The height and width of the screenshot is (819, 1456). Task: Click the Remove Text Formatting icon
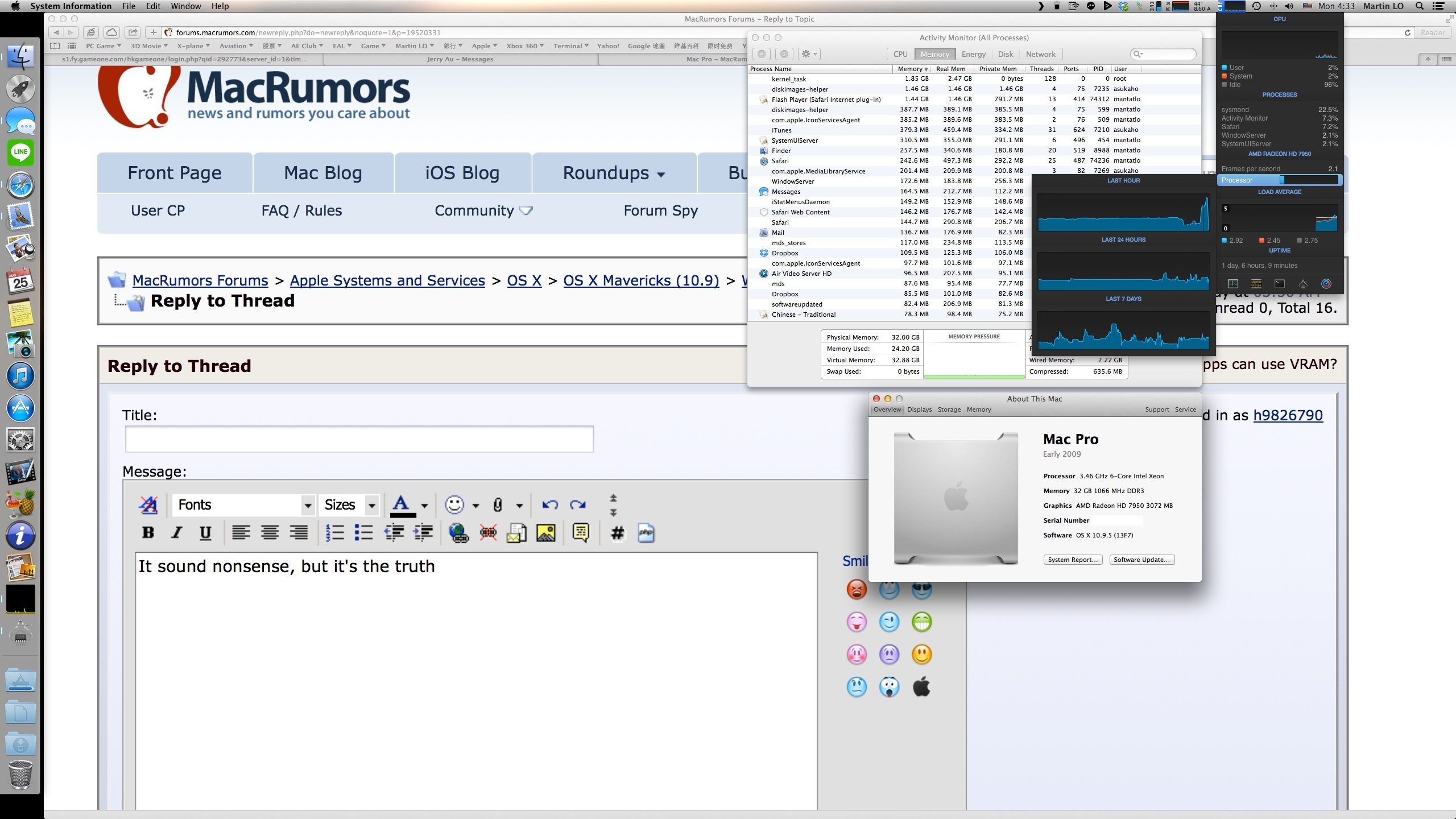[x=148, y=504]
